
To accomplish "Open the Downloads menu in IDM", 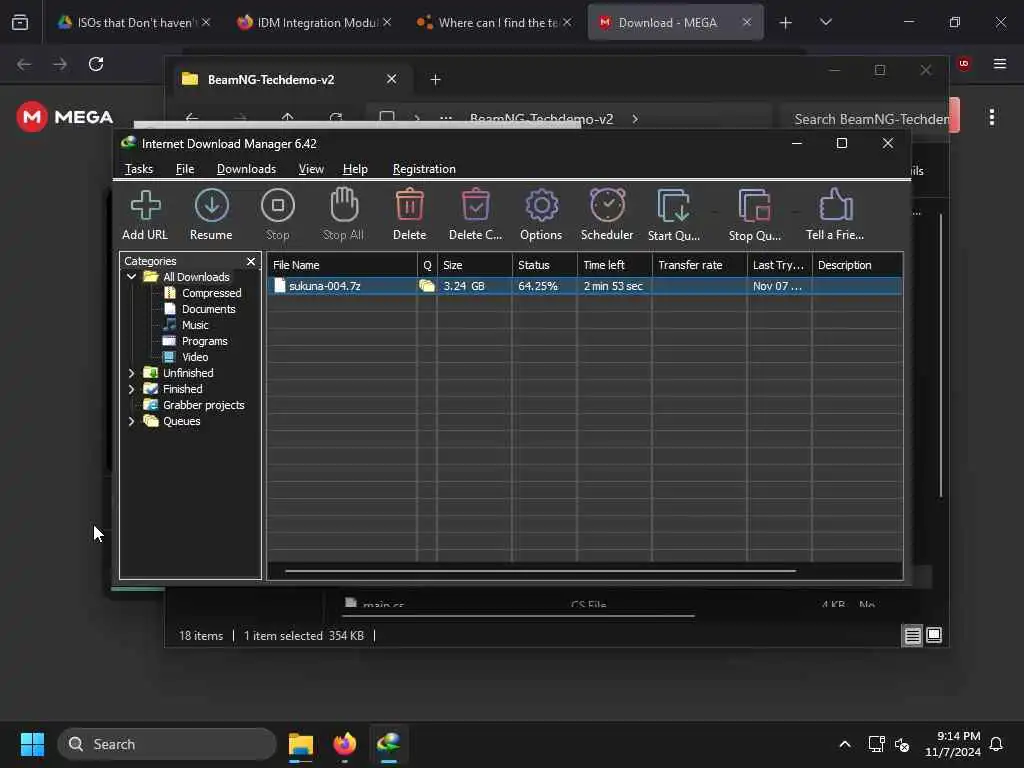I will tap(246, 169).
